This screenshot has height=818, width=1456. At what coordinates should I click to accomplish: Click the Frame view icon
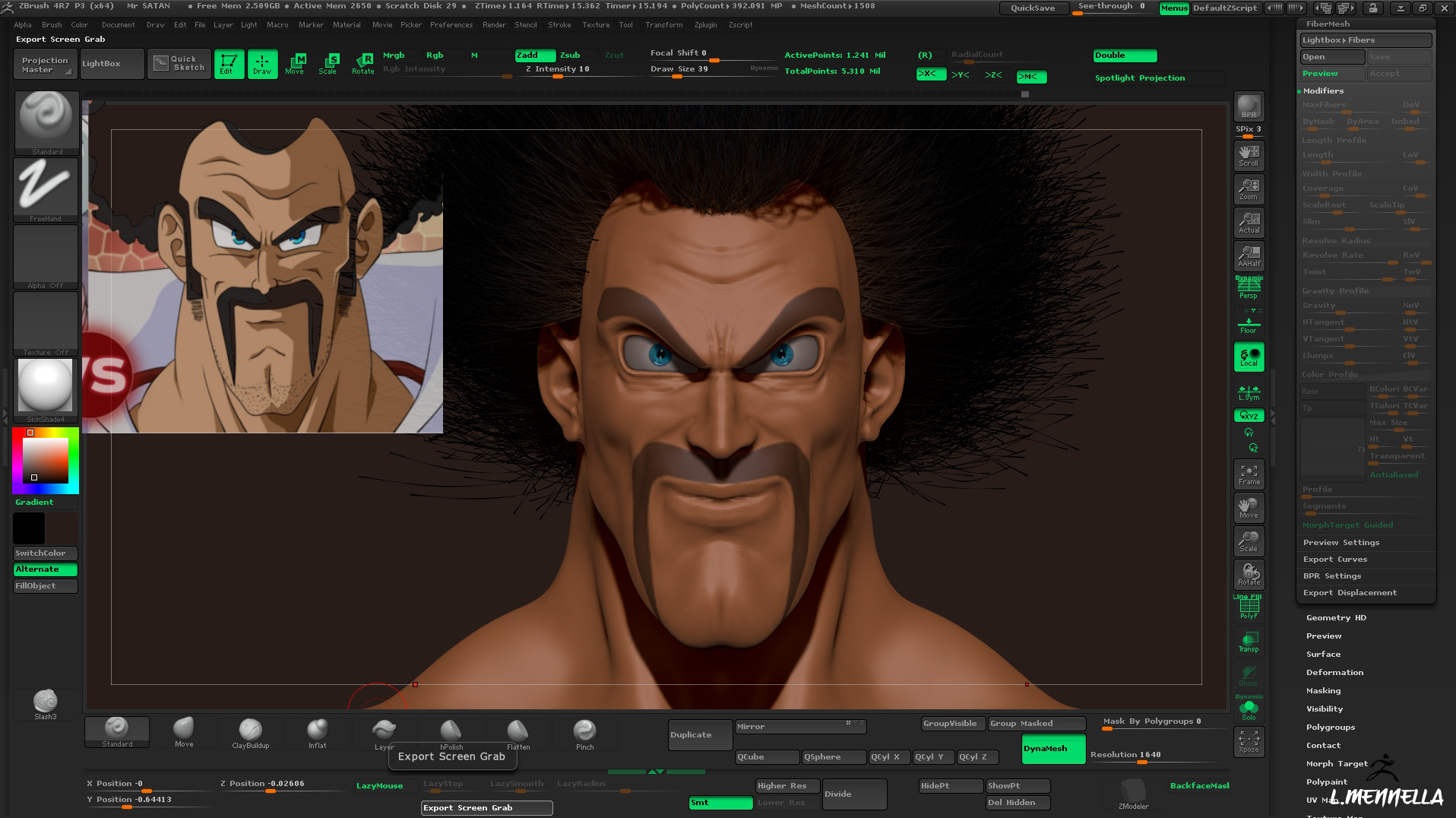(1249, 474)
